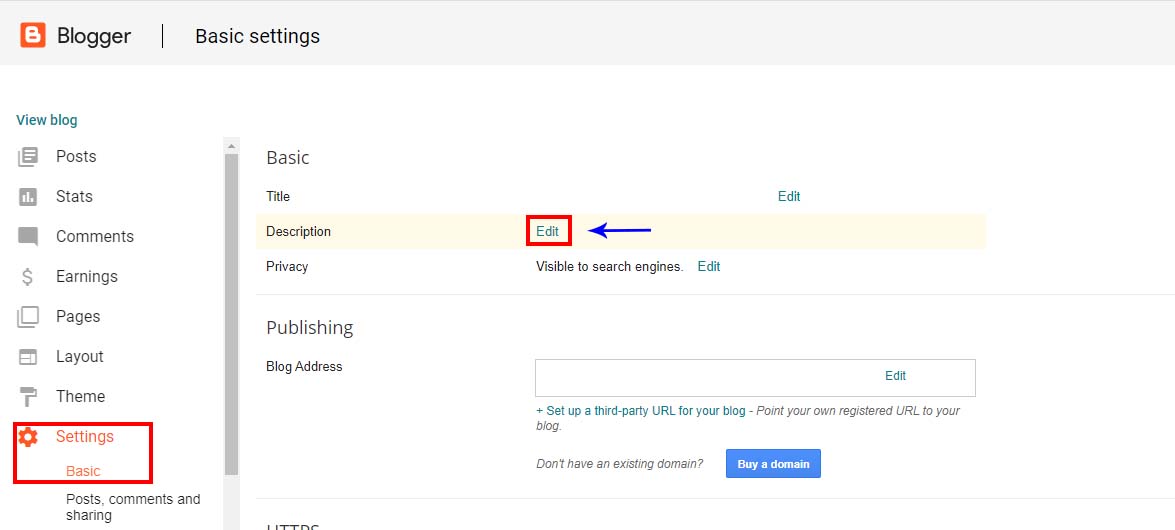
Task: Click the 'Publishing' section heading
Action: [x=309, y=328]
